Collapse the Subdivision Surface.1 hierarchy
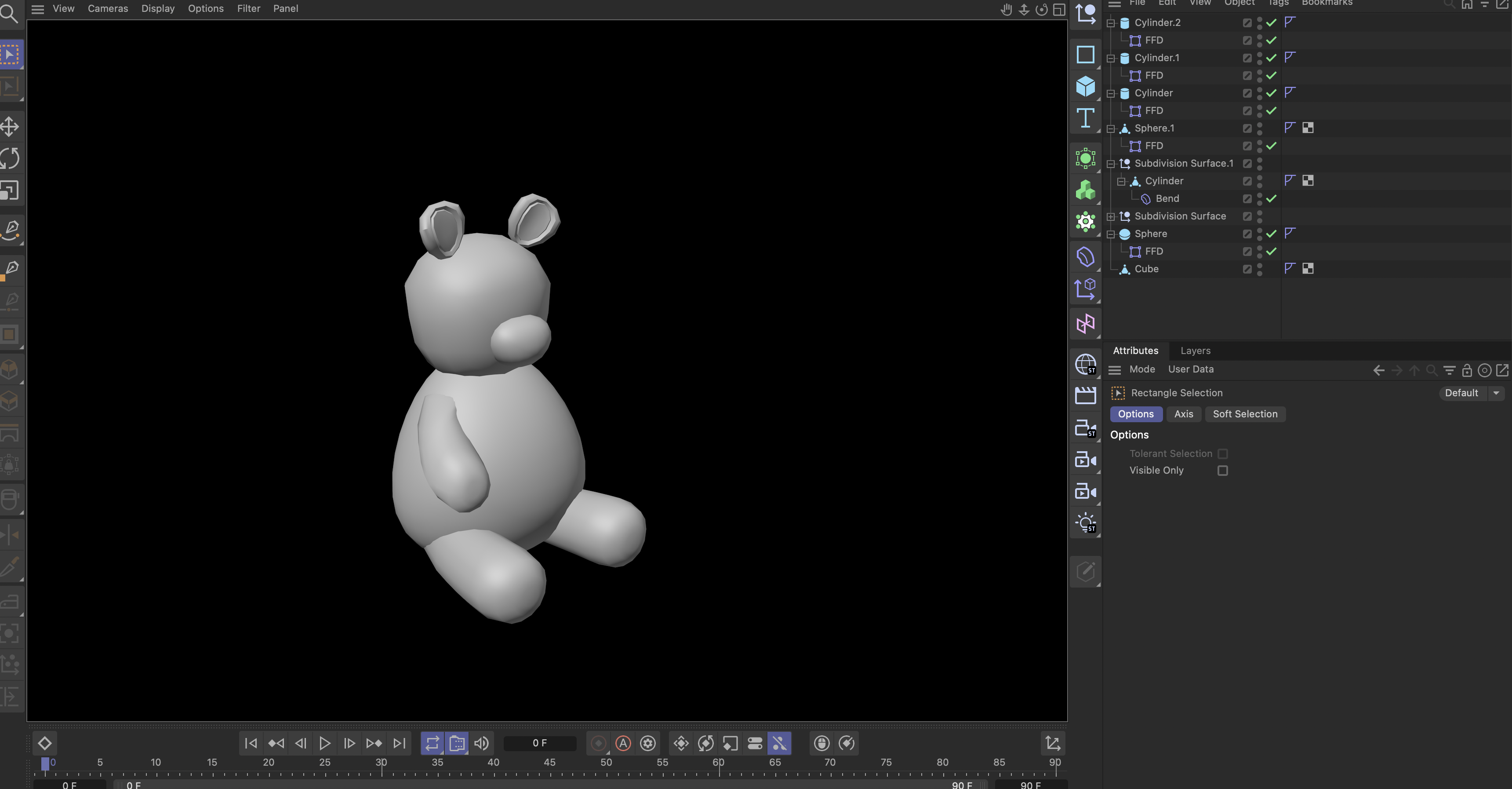 click(x=1111, y=163)
